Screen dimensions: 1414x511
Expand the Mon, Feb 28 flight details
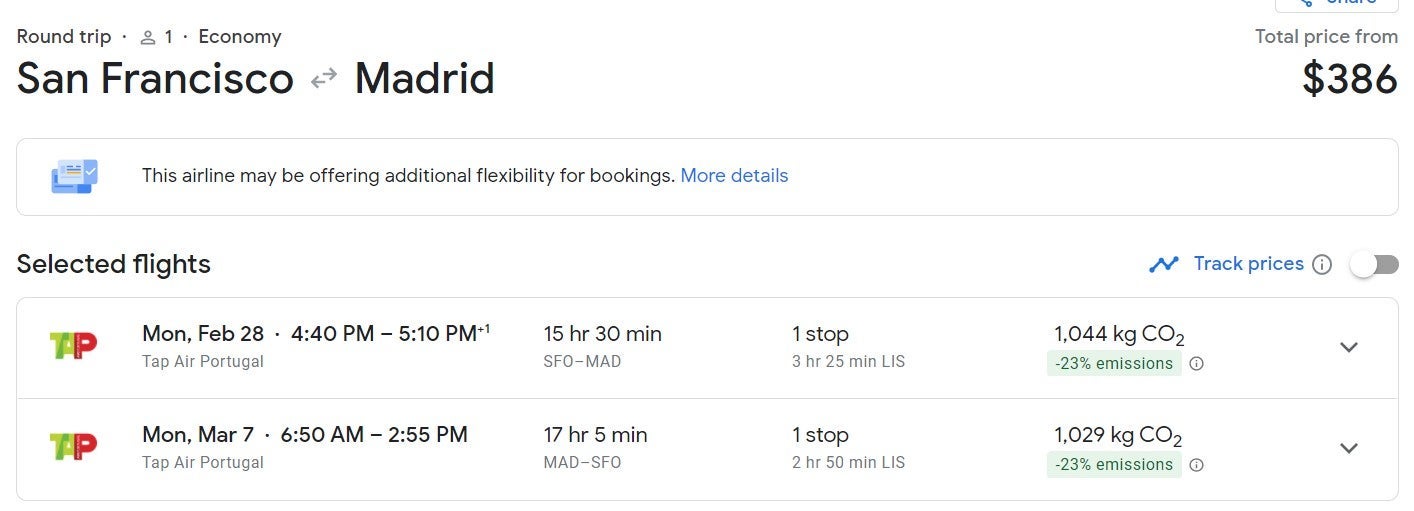[1349, 347]
